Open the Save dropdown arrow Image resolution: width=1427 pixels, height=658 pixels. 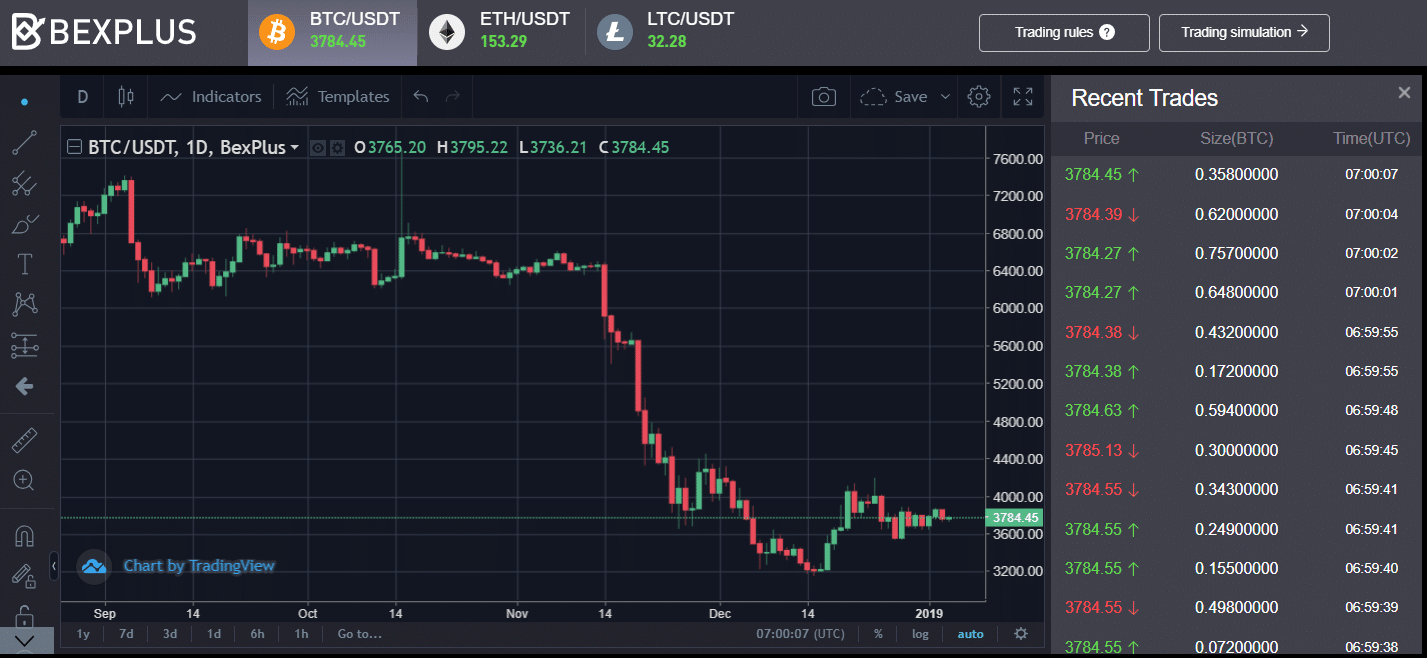pyautogui.click(x=945, y=97)
